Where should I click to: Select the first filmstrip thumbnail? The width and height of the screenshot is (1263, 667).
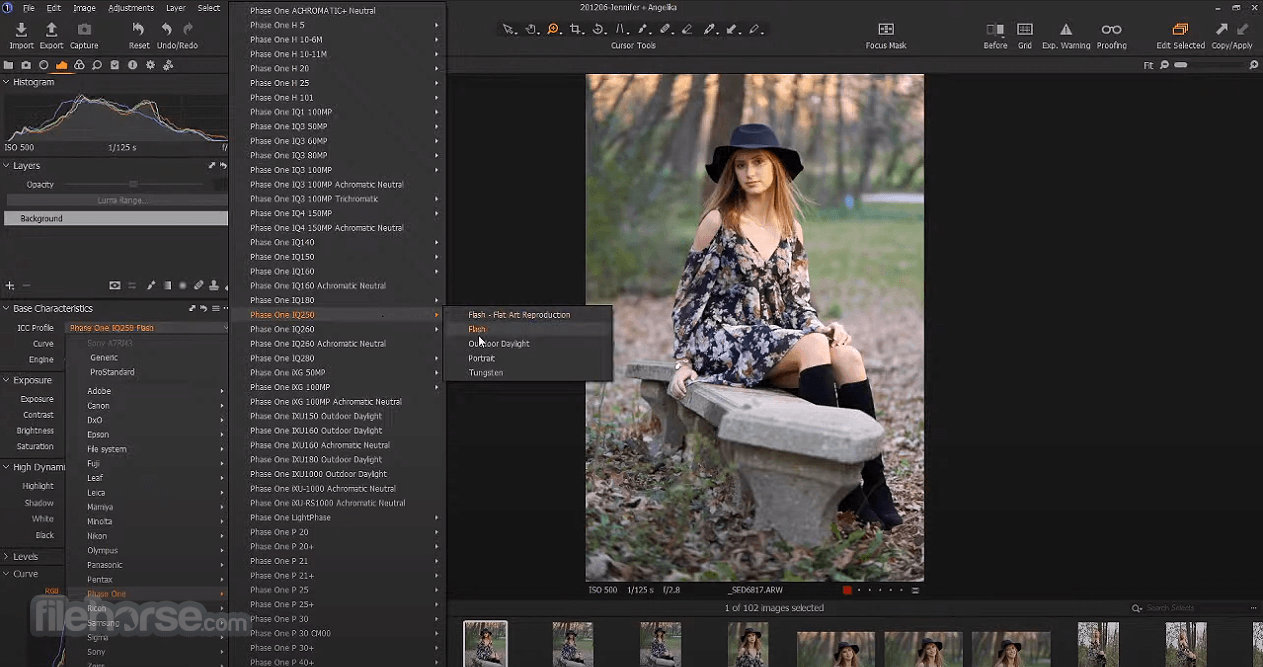point(485,644)
